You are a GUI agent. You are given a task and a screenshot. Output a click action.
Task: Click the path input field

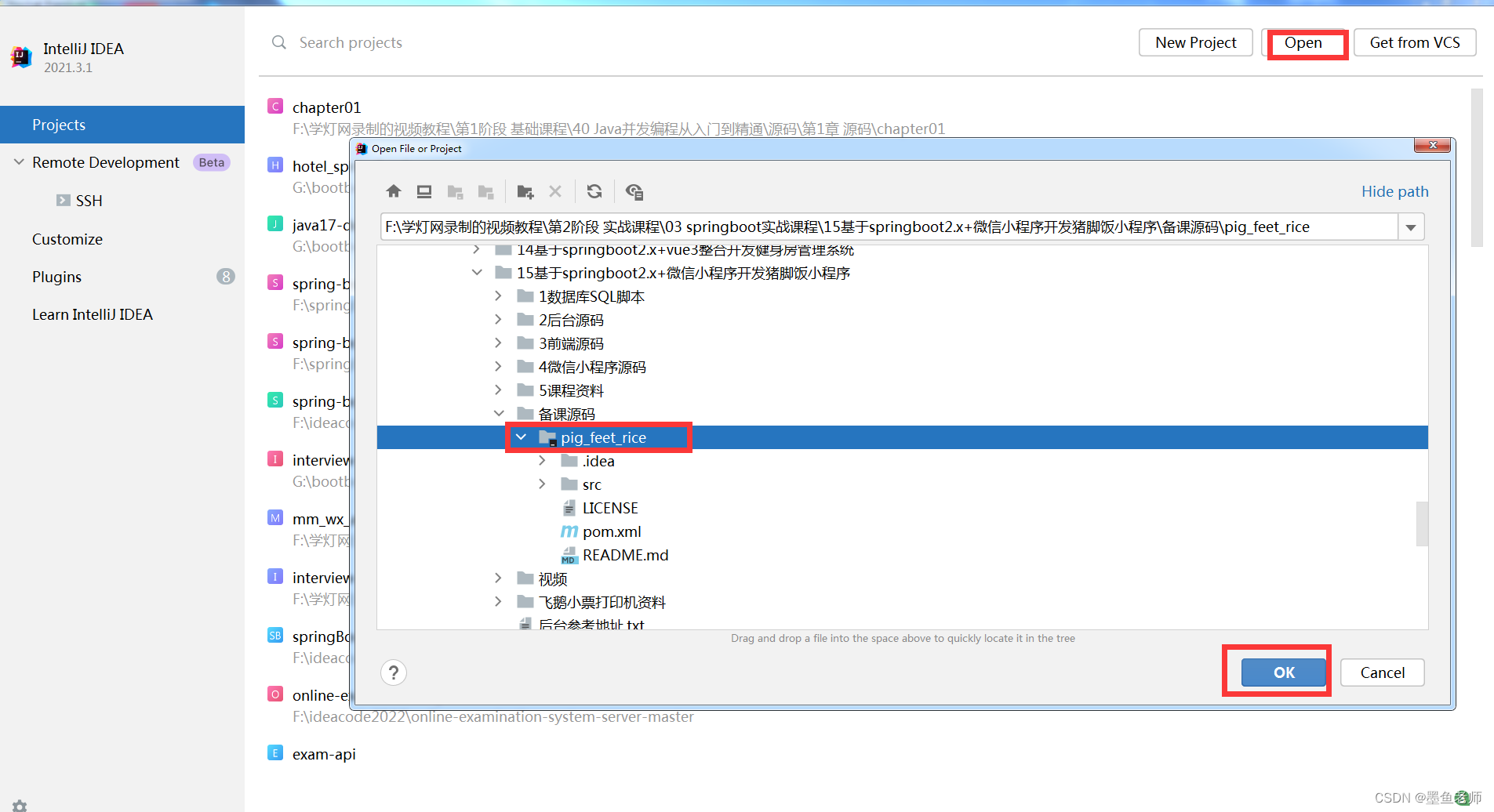point(889,227)
